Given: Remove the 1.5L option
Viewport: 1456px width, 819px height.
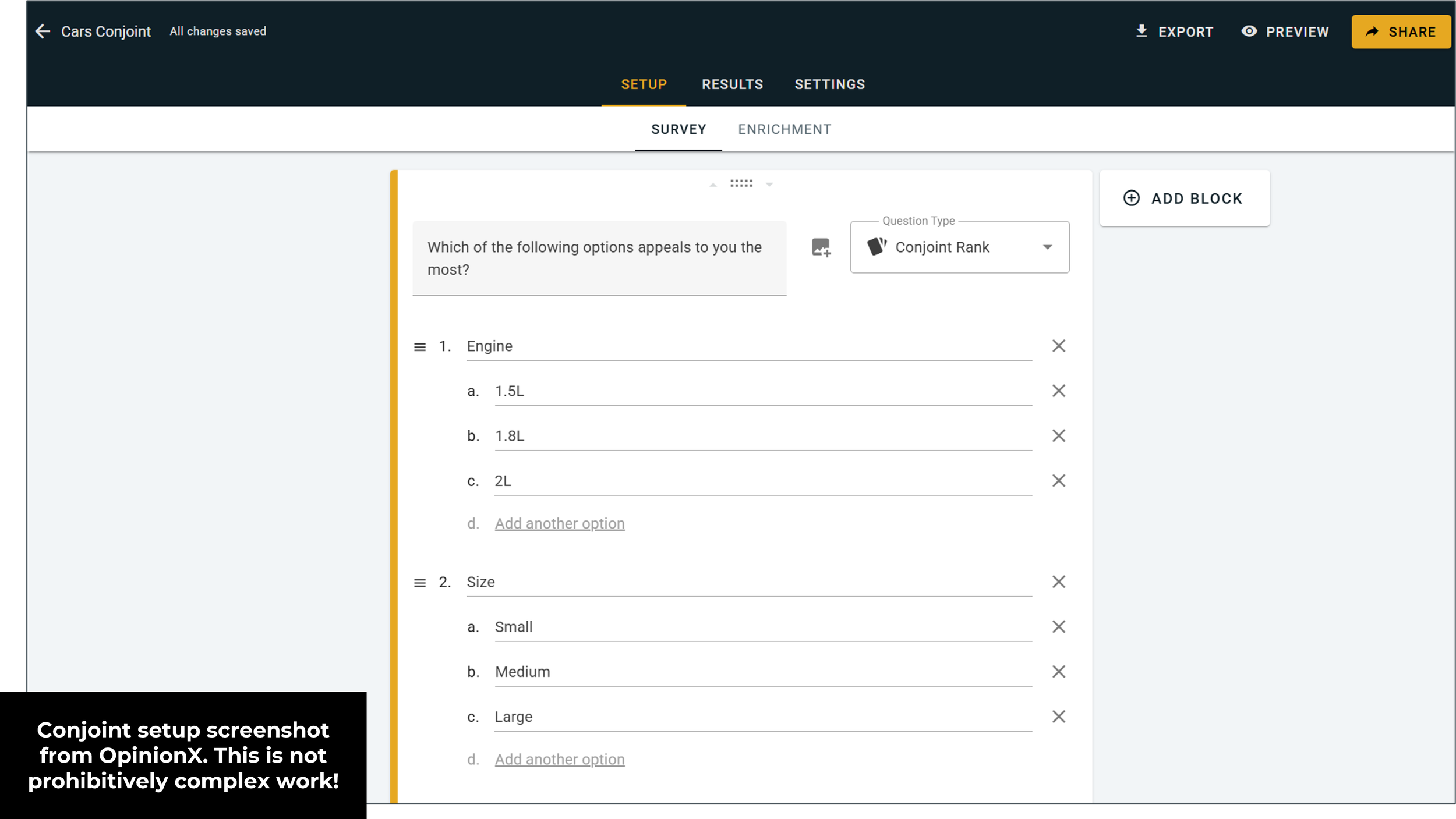Looking at the screenshot, I should click(x=1059, y=391).
